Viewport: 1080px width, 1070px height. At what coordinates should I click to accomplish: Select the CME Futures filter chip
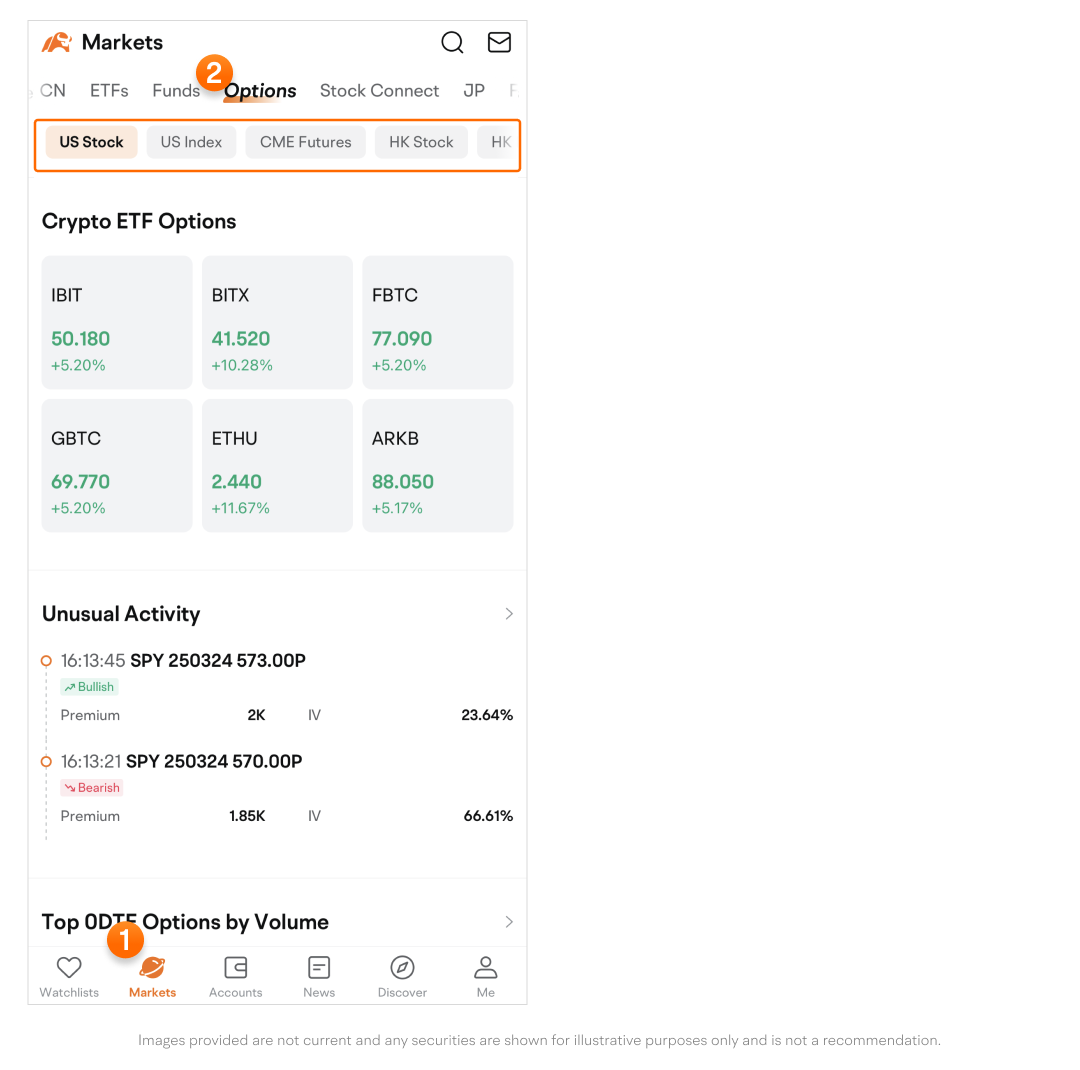point(305,142)
